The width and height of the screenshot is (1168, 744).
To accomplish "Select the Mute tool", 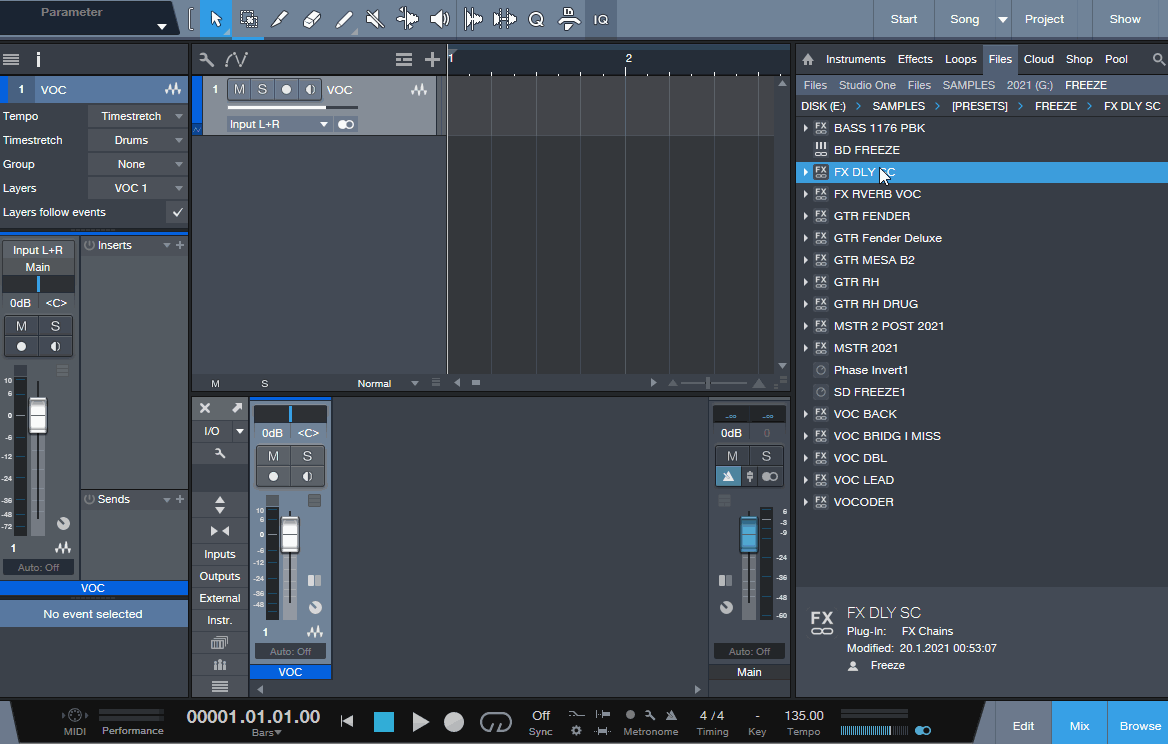I will tap(375, 19).
